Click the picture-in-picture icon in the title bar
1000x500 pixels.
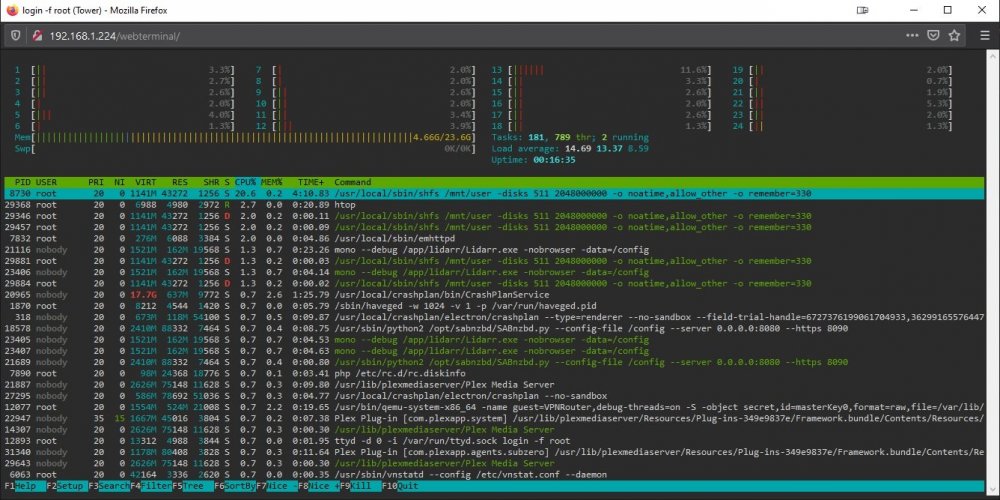[863, 10]
